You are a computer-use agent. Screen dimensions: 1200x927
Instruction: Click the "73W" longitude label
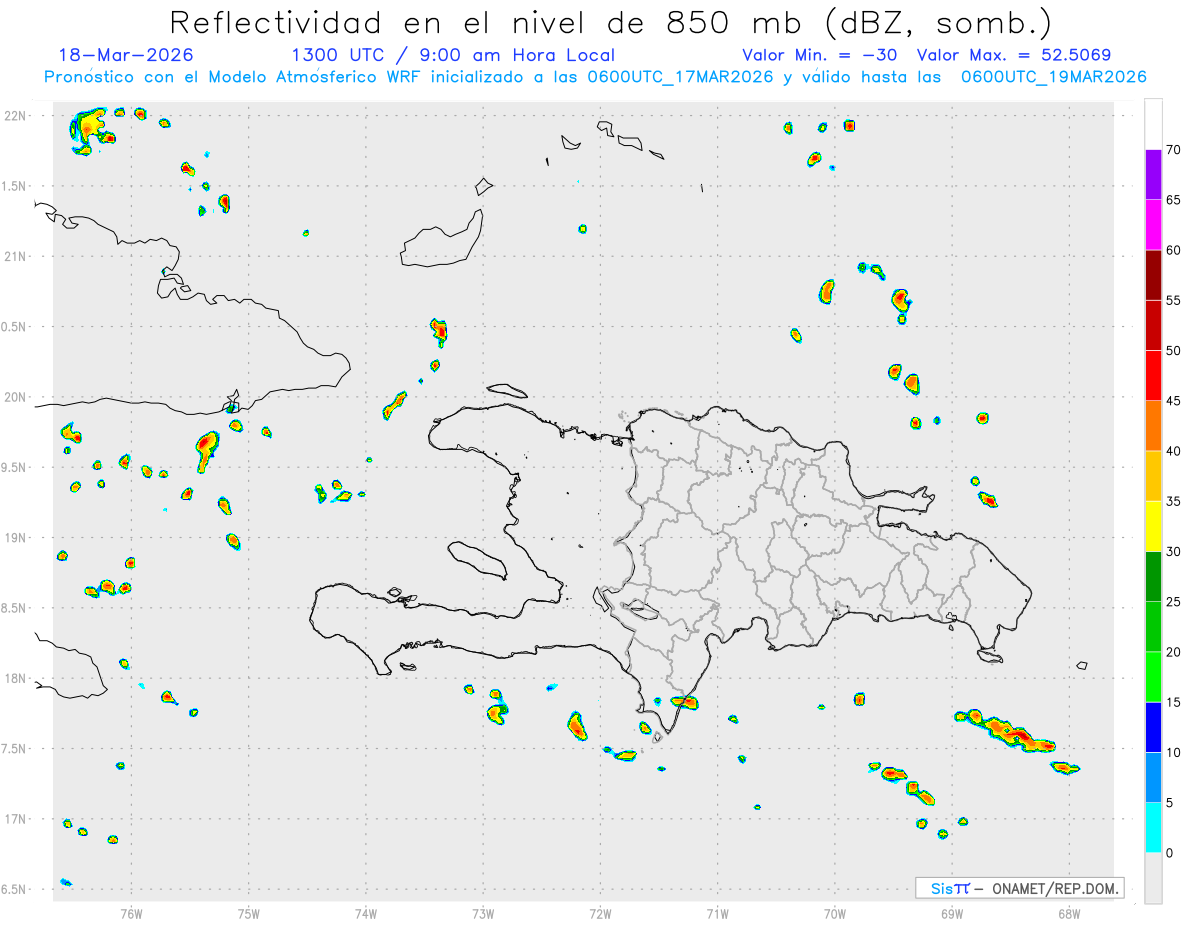(x=483, y=913)
